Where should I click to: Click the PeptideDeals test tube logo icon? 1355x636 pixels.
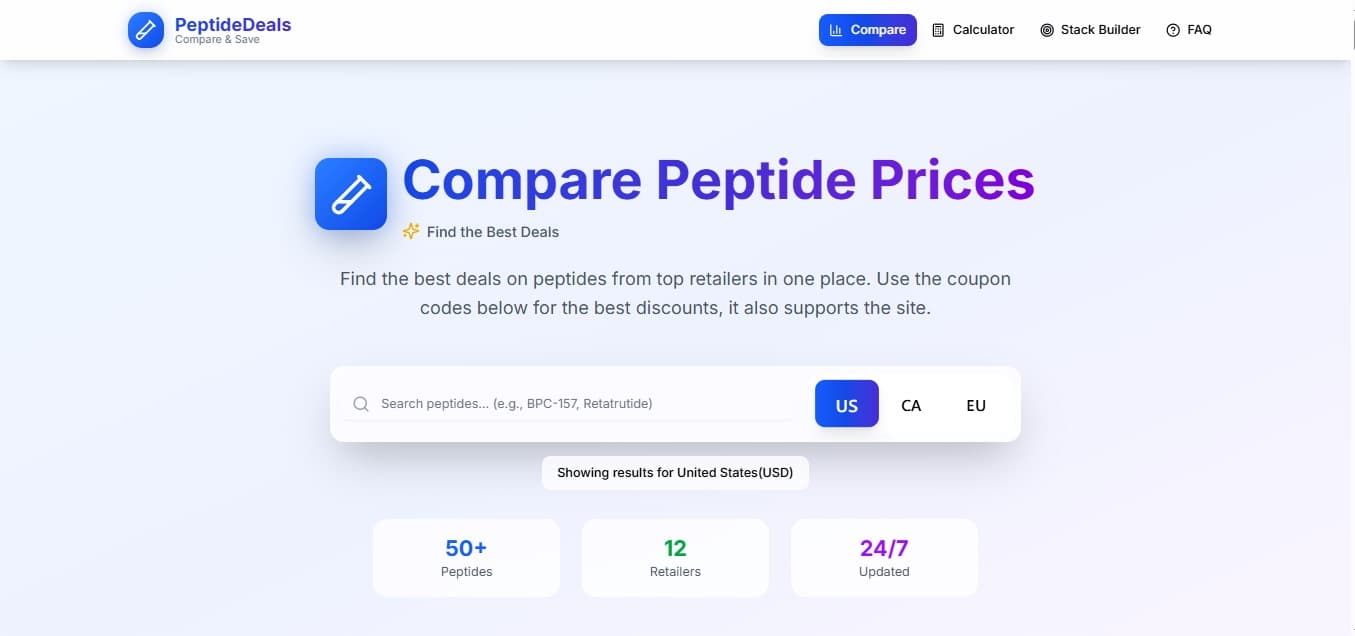tap(146, 30)
